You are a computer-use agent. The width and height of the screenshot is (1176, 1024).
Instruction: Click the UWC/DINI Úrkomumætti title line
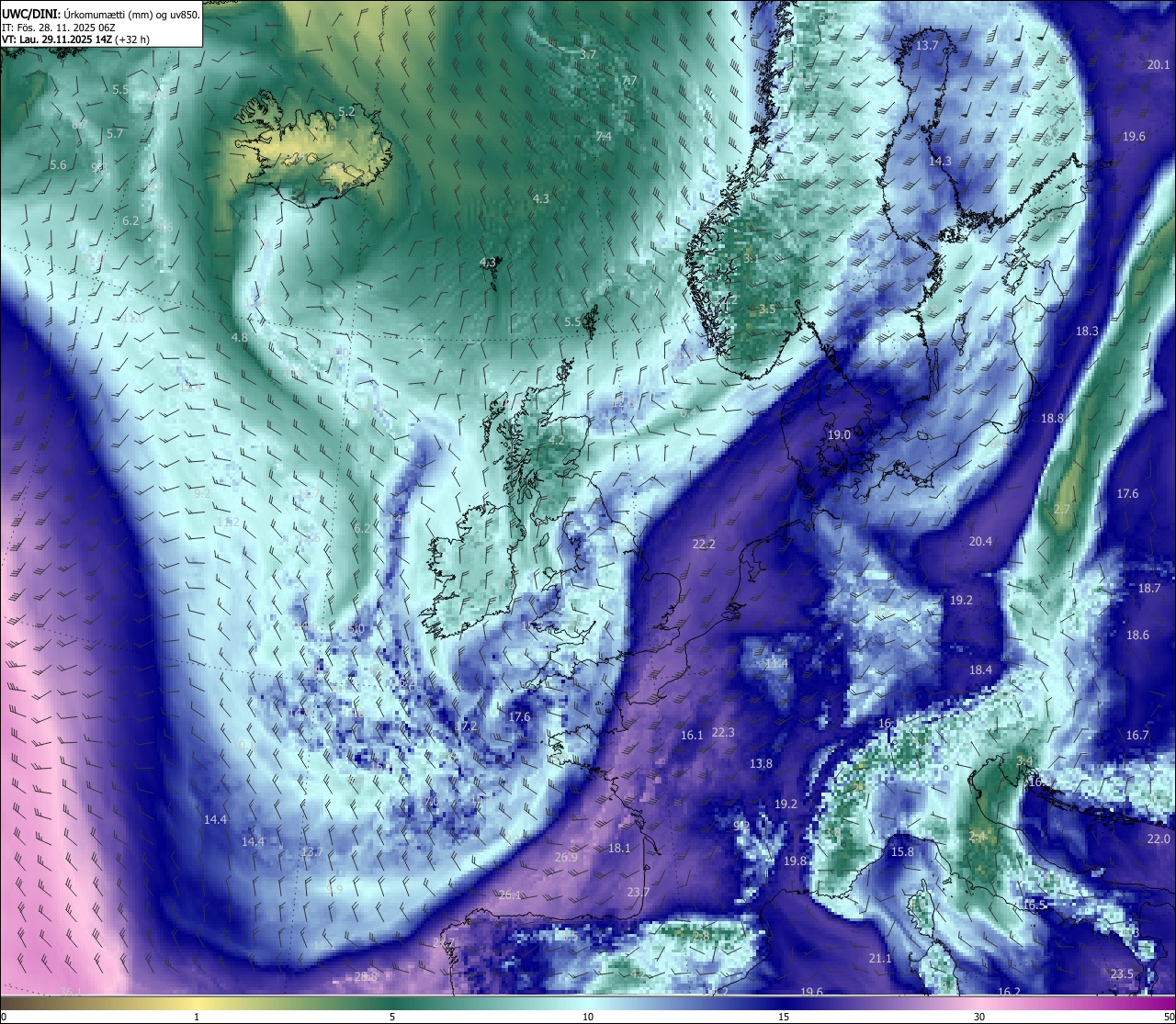coord(100,15)
